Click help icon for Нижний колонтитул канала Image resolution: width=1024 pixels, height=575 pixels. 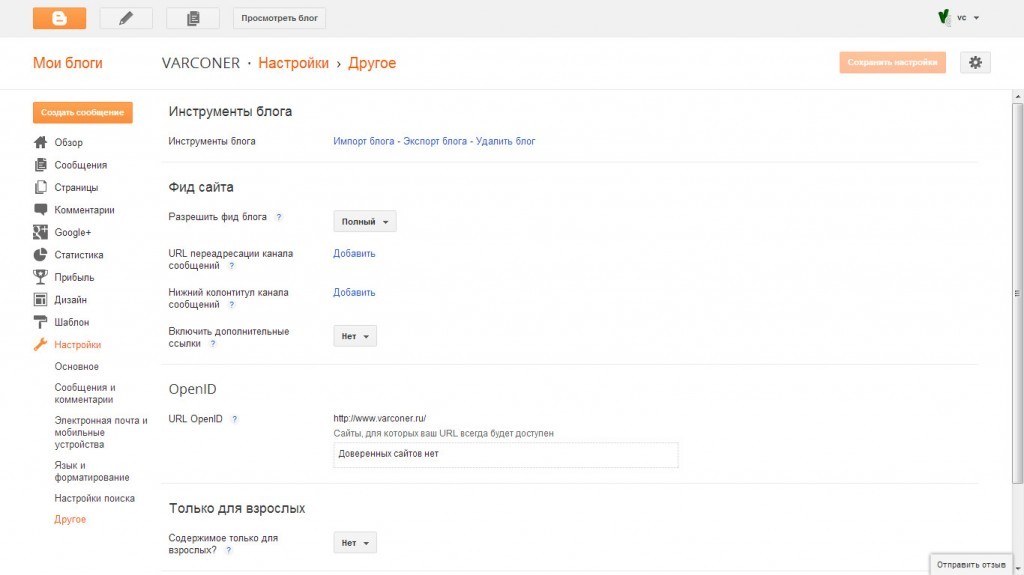click(231, 304)
